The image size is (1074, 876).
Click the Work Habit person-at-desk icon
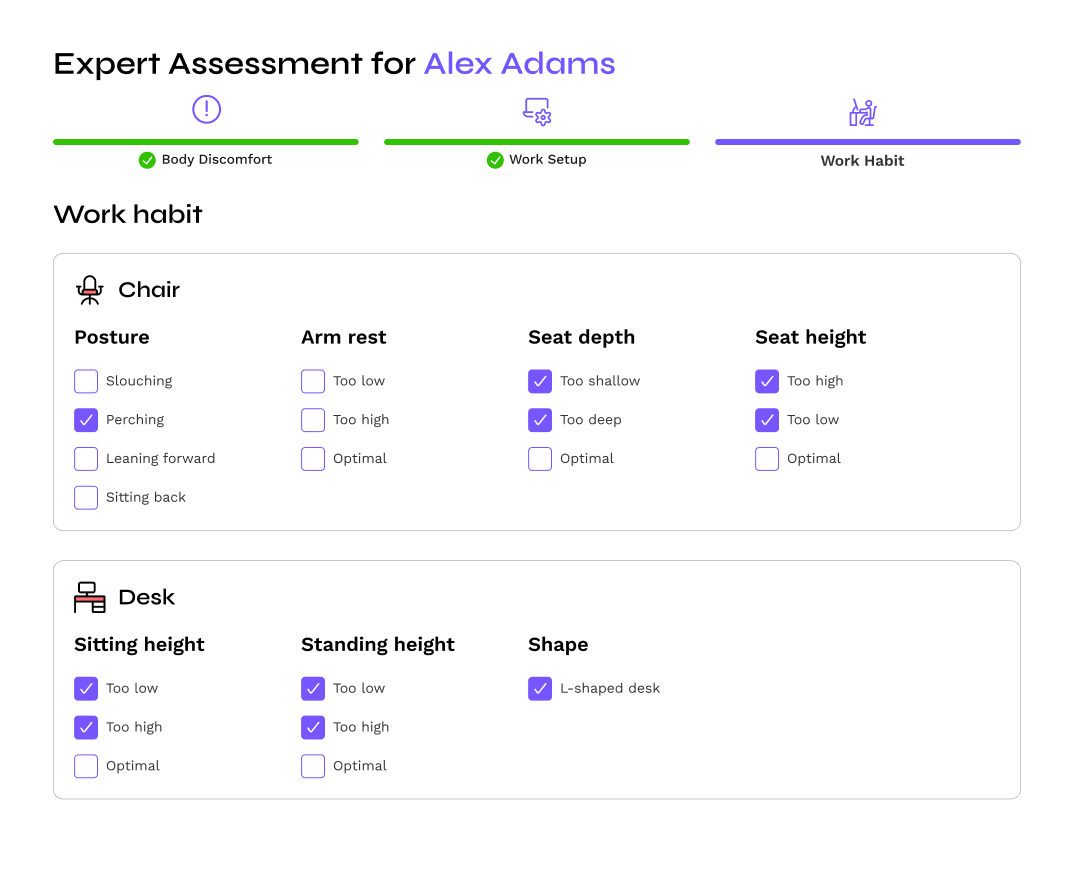point(863,112)
